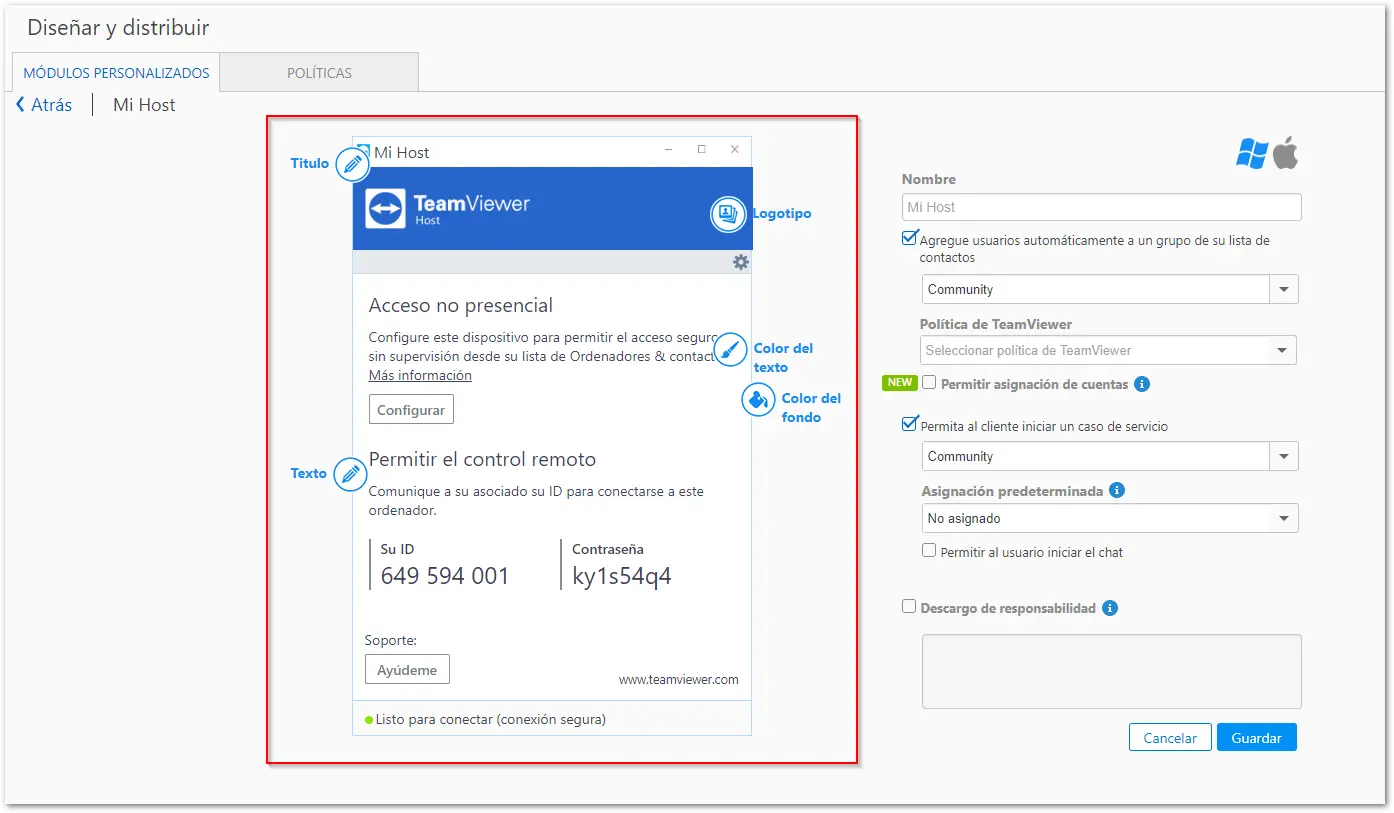Select the Apple platform icon
This screenshot has height=813, width=1394.
[x=1285, y=153]
